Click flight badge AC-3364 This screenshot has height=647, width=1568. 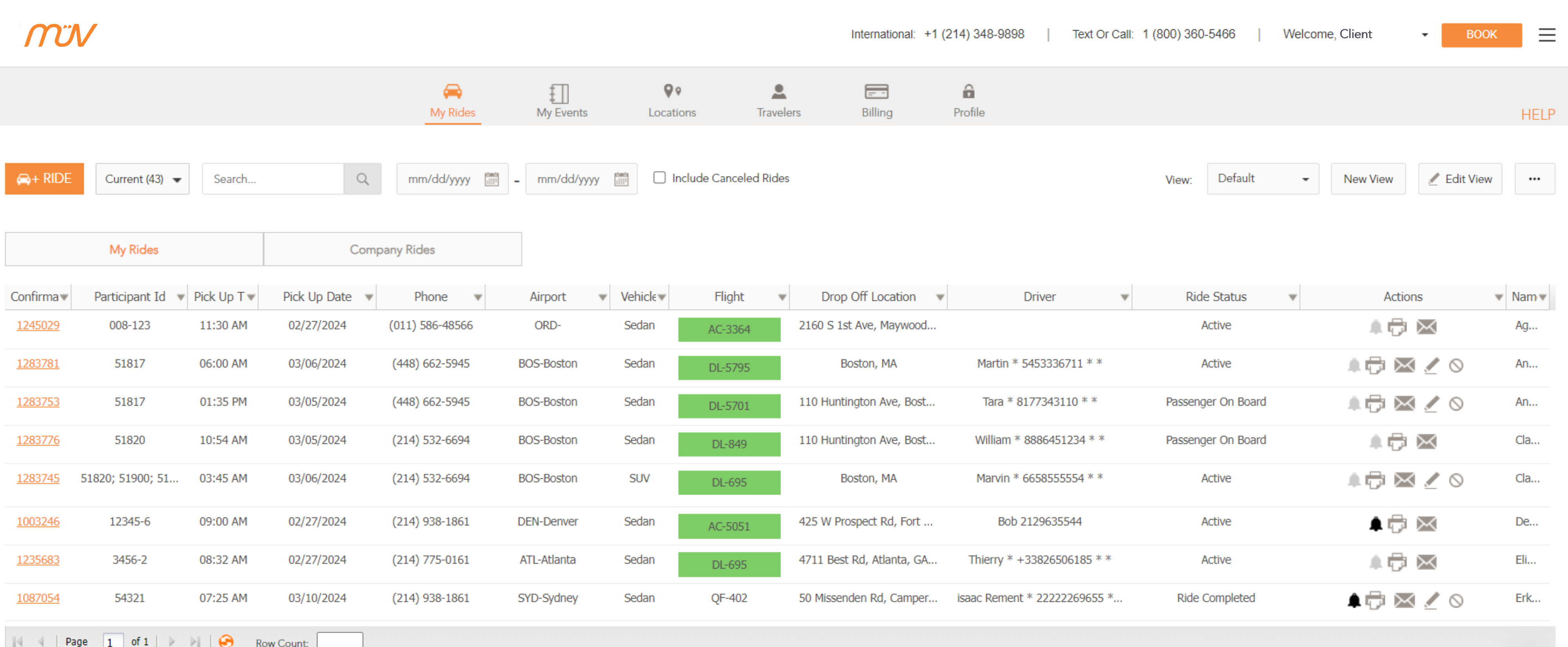729,329
